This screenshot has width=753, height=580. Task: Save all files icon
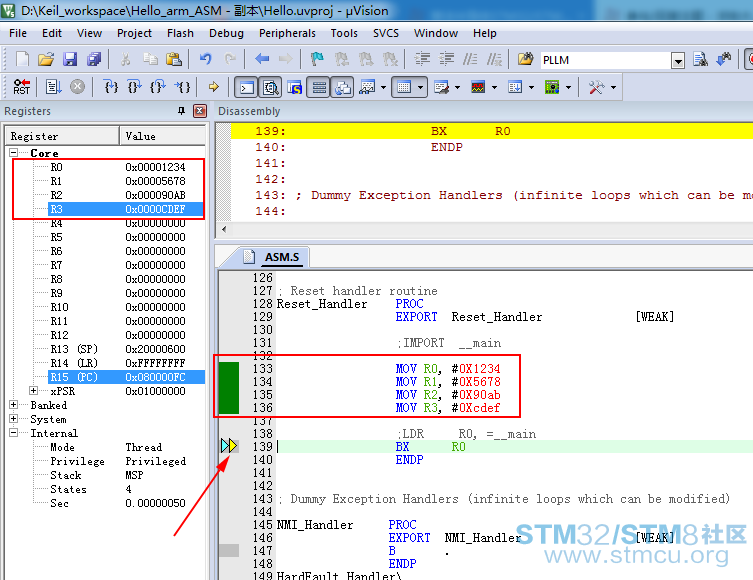[x=94, y=60]
